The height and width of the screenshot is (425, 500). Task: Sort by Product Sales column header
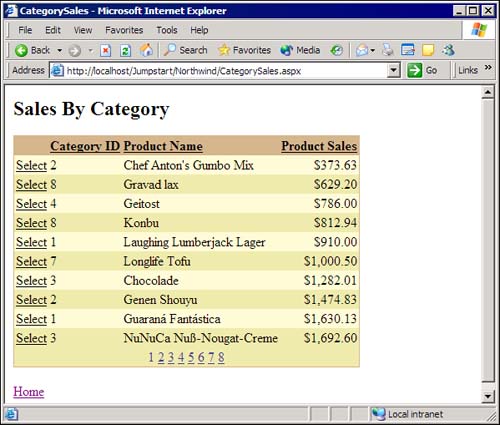coord(319,146)
